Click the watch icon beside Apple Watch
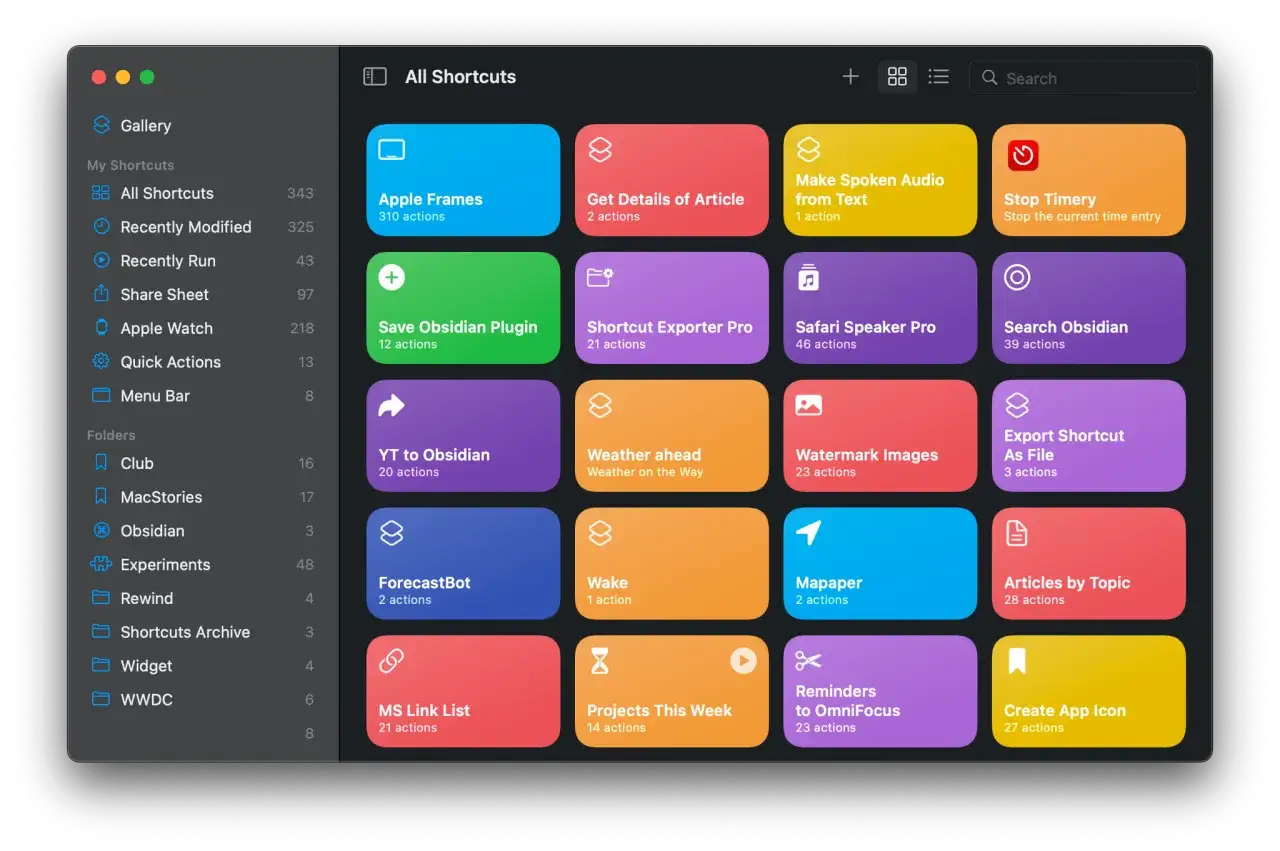Screen dimensions: 1280x851 pos(101,327)
